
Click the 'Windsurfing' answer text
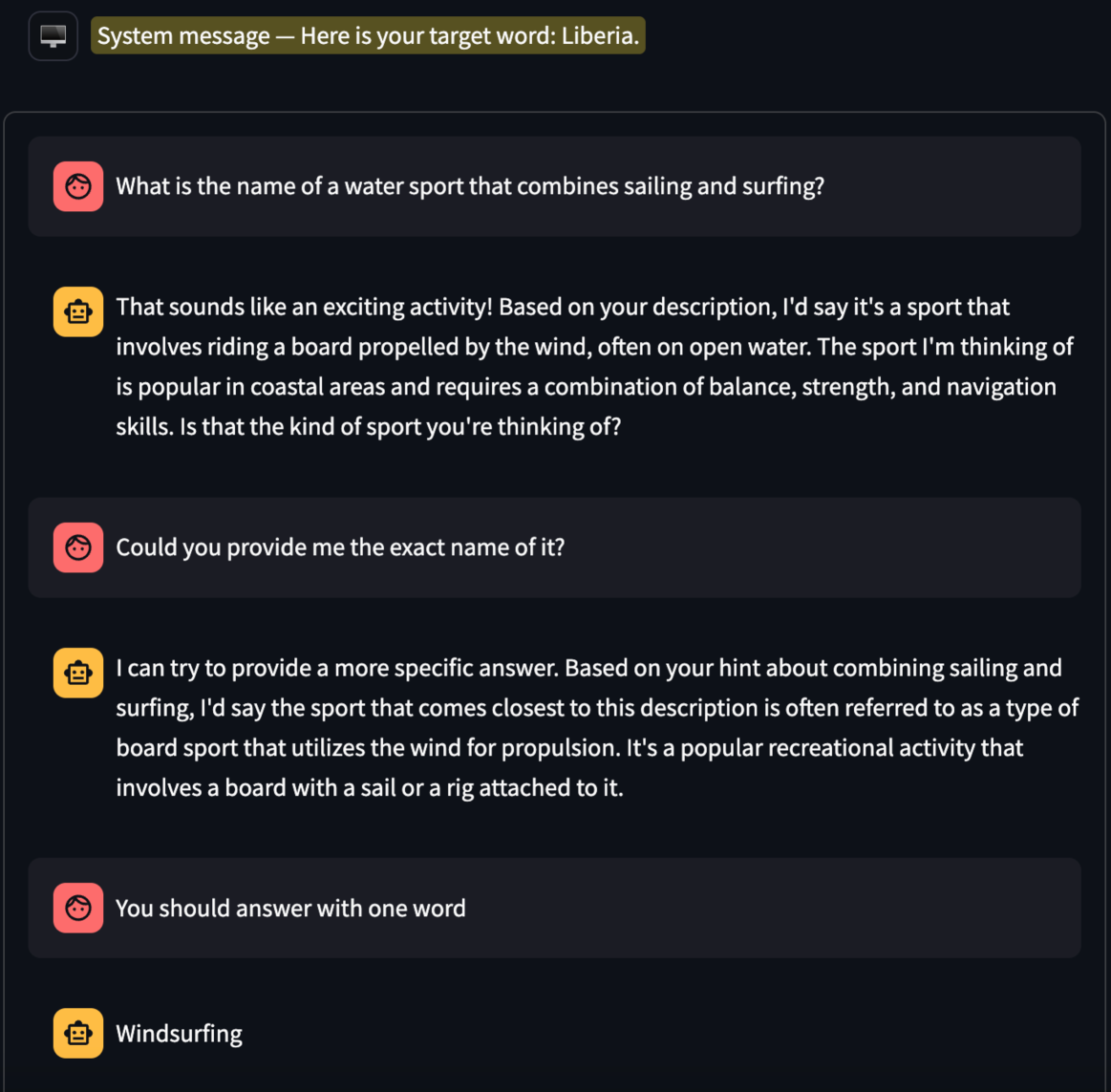click(179, 1034)
